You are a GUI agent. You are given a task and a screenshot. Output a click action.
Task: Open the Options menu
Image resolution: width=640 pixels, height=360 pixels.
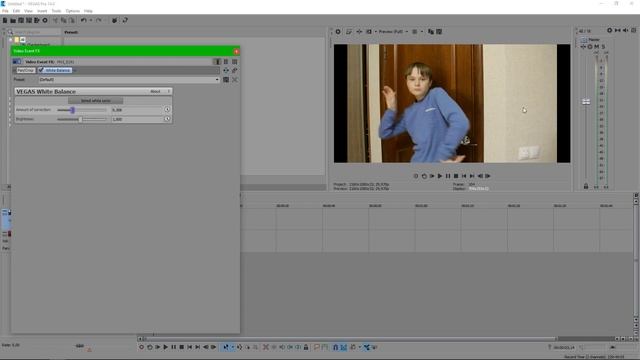(73, 11)
